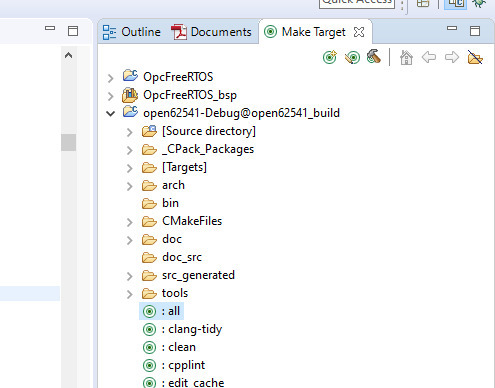The height and width of the screenshot is (388, 495).
Task: Toggle Hide Empty Folders icon
Action: click(475, 57)
